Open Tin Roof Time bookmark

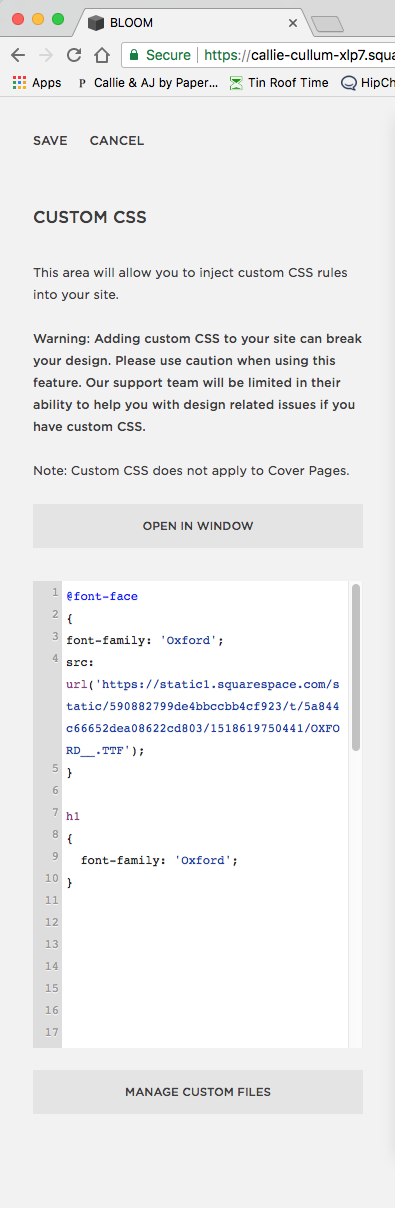point(279,83)
